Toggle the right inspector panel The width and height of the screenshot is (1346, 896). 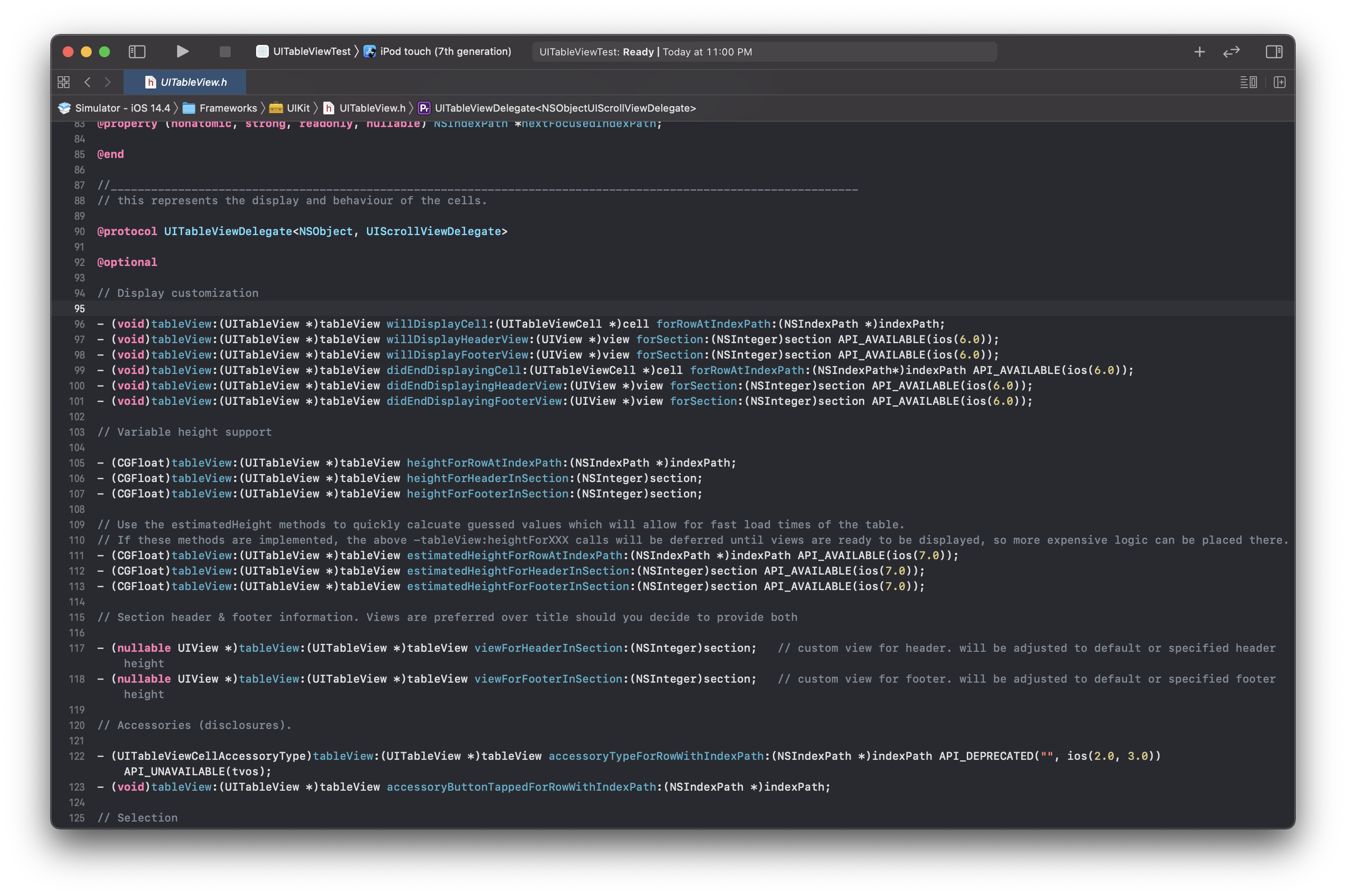pos(1273,51)
